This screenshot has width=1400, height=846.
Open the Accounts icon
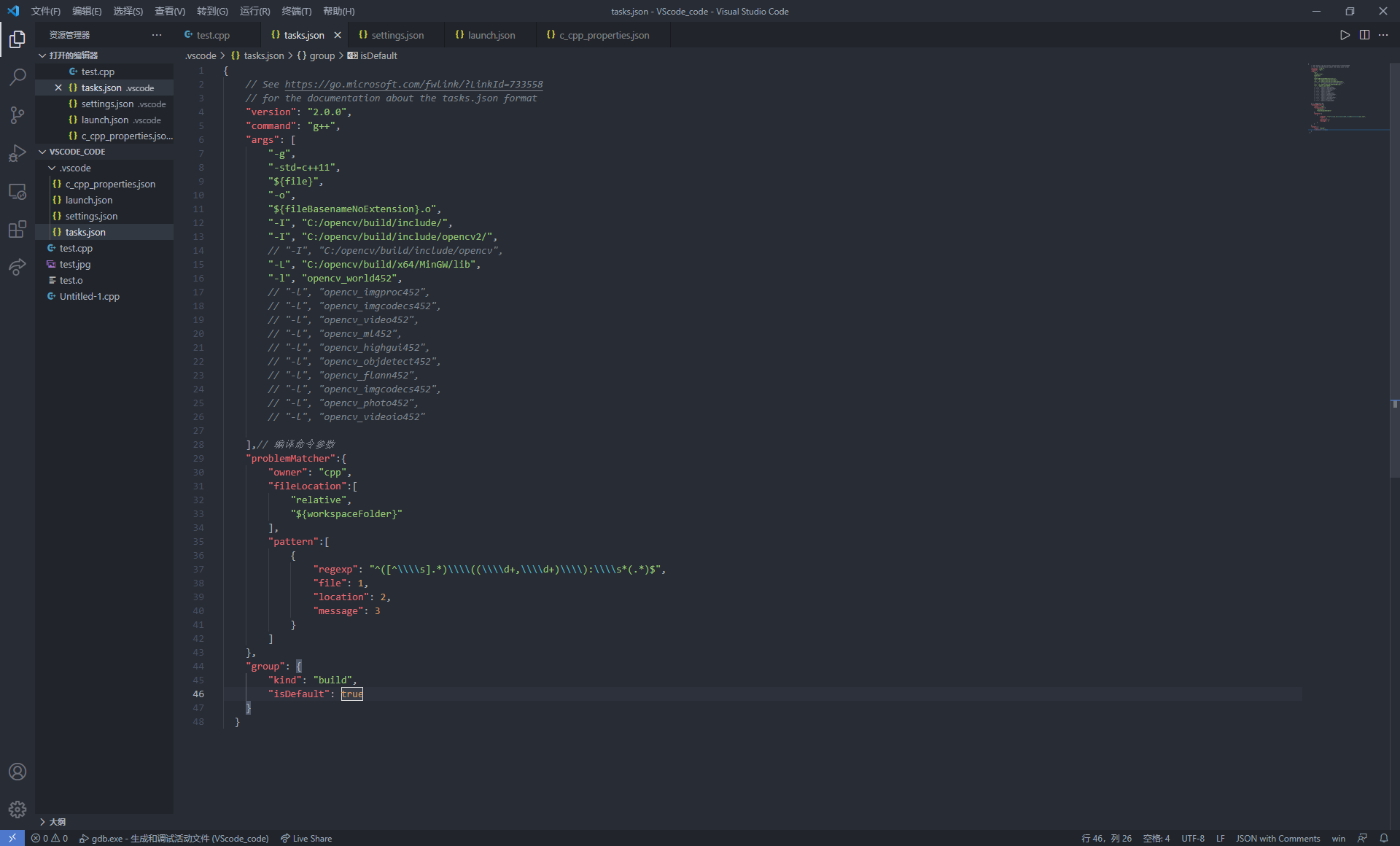tap(17, 772)
